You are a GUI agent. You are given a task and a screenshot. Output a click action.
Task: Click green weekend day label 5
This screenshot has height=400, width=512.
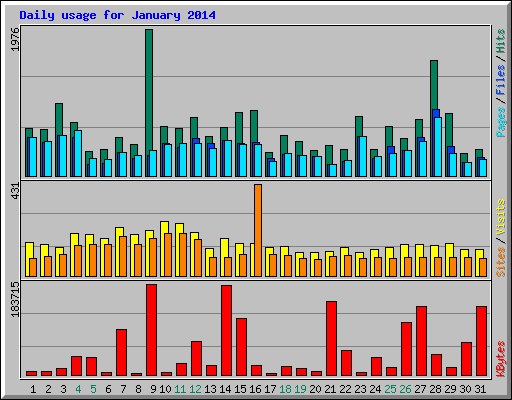pos(93,389)
